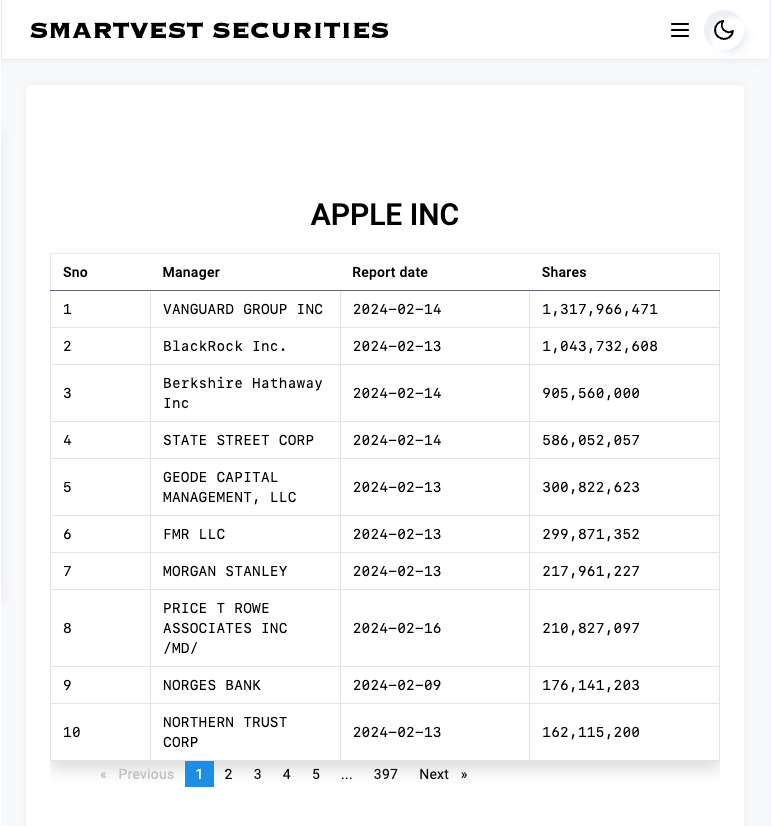The image size is (771, 826).
Task: Toggle dark mode with moon icon
Action: coord(724,30)
